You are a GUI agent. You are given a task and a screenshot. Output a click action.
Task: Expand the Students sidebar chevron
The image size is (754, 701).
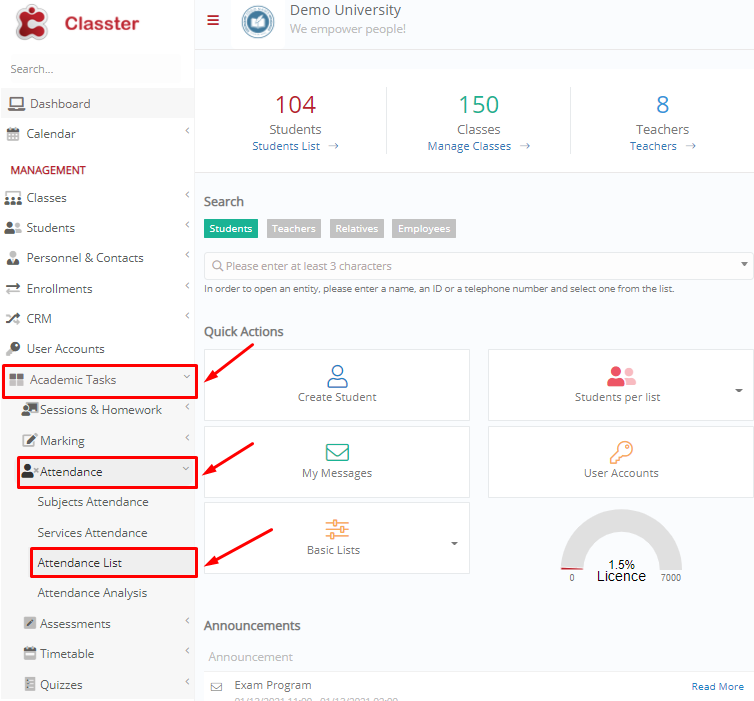pyautogui.click(x=187, y=225)
